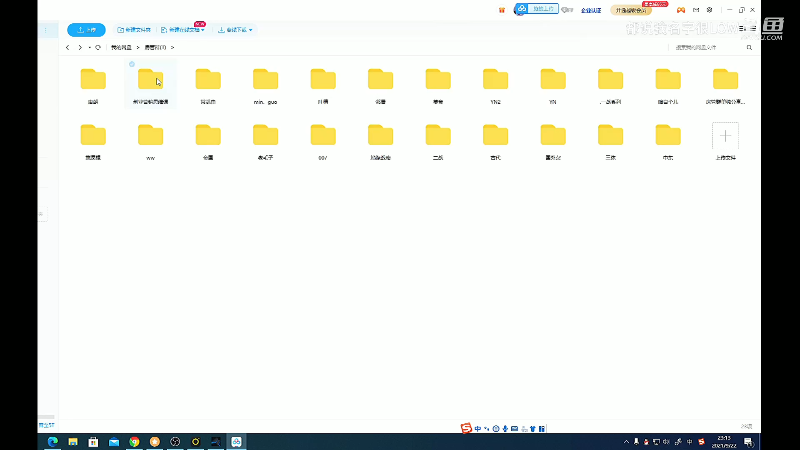Click the blue Upload button

click(86, 30)
